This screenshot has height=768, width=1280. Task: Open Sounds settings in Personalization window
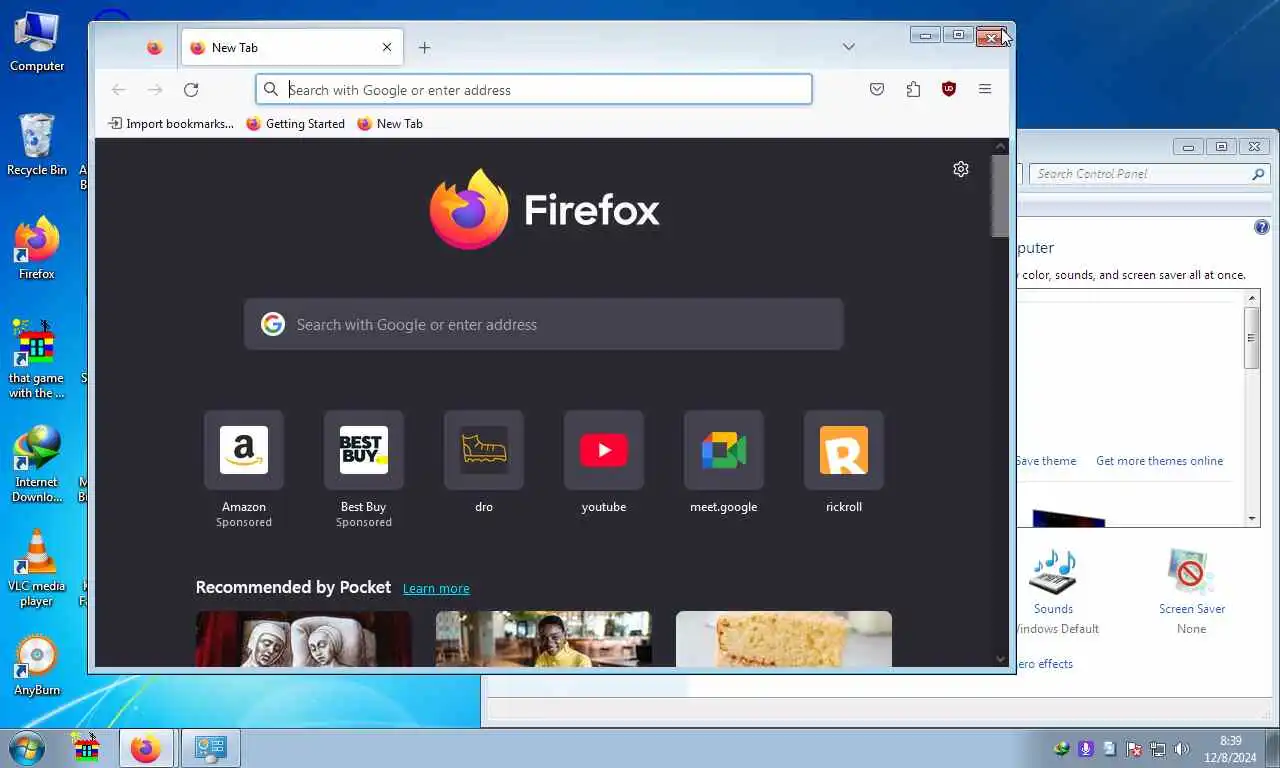pos(1053,591)
